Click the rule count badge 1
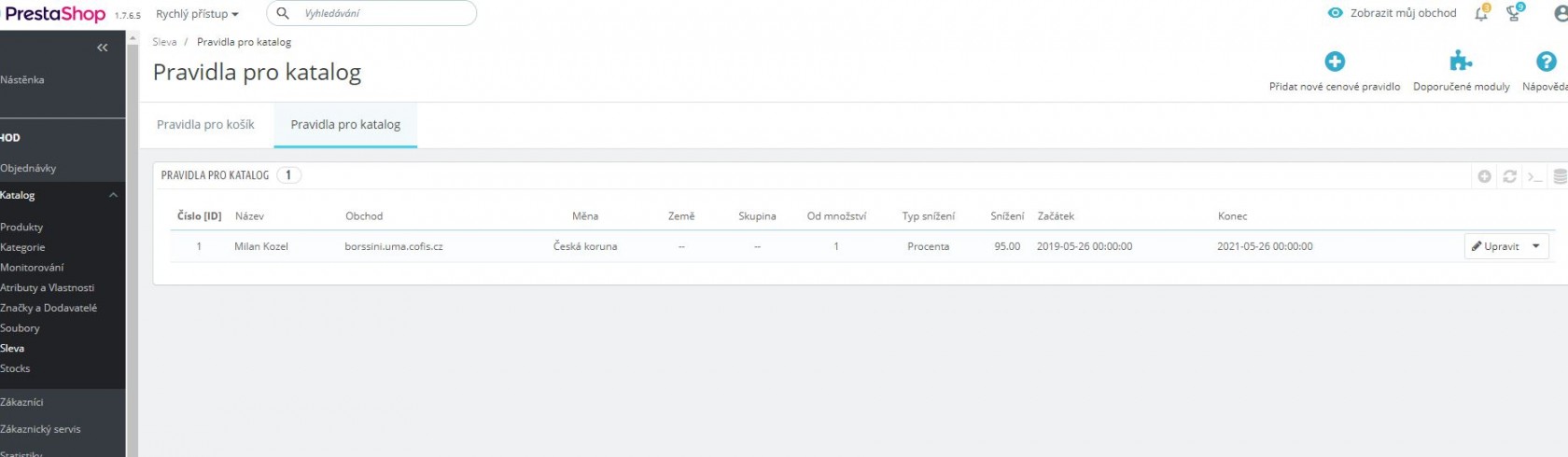This screenshot has height=457, width=1568. (x=288, y=175)
